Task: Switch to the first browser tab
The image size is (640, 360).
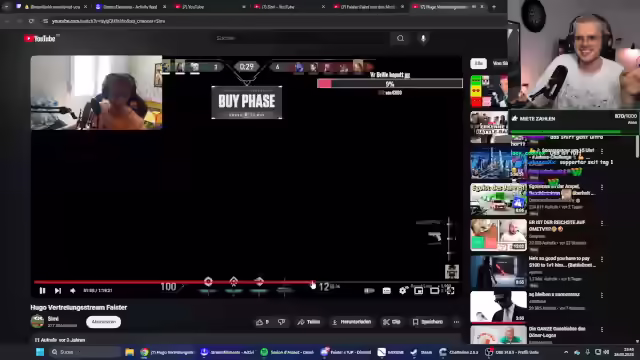Action: point(50,7)
